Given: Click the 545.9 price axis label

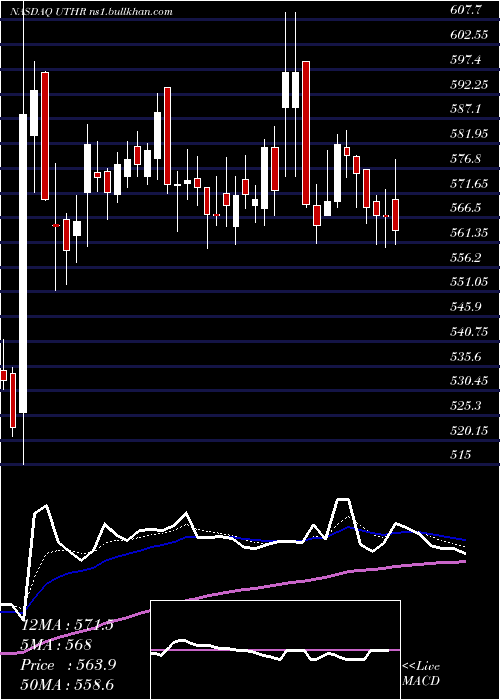Looking at the screenshot, I should point(466,307).
